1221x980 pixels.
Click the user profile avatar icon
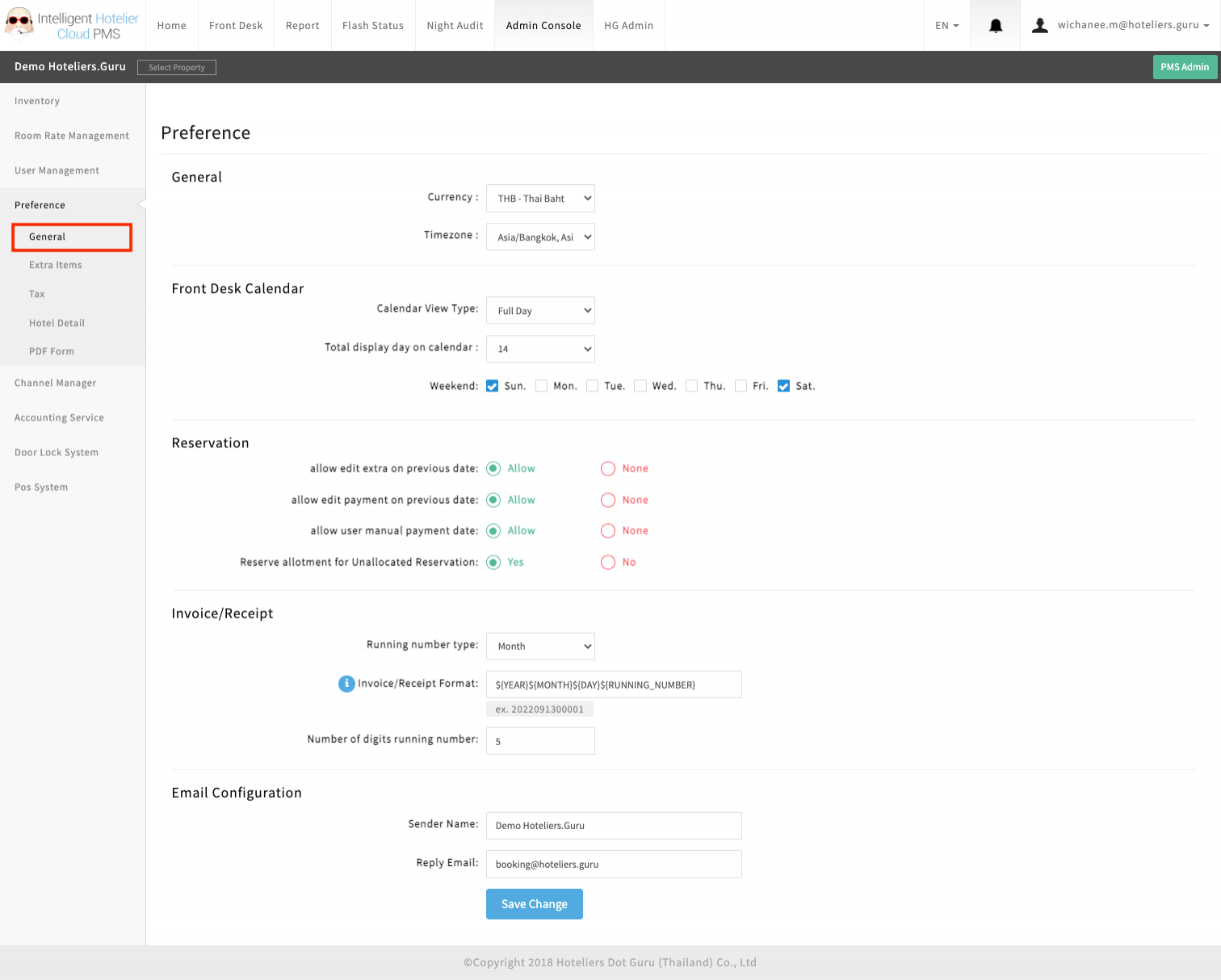click(x=1040, y=26)
